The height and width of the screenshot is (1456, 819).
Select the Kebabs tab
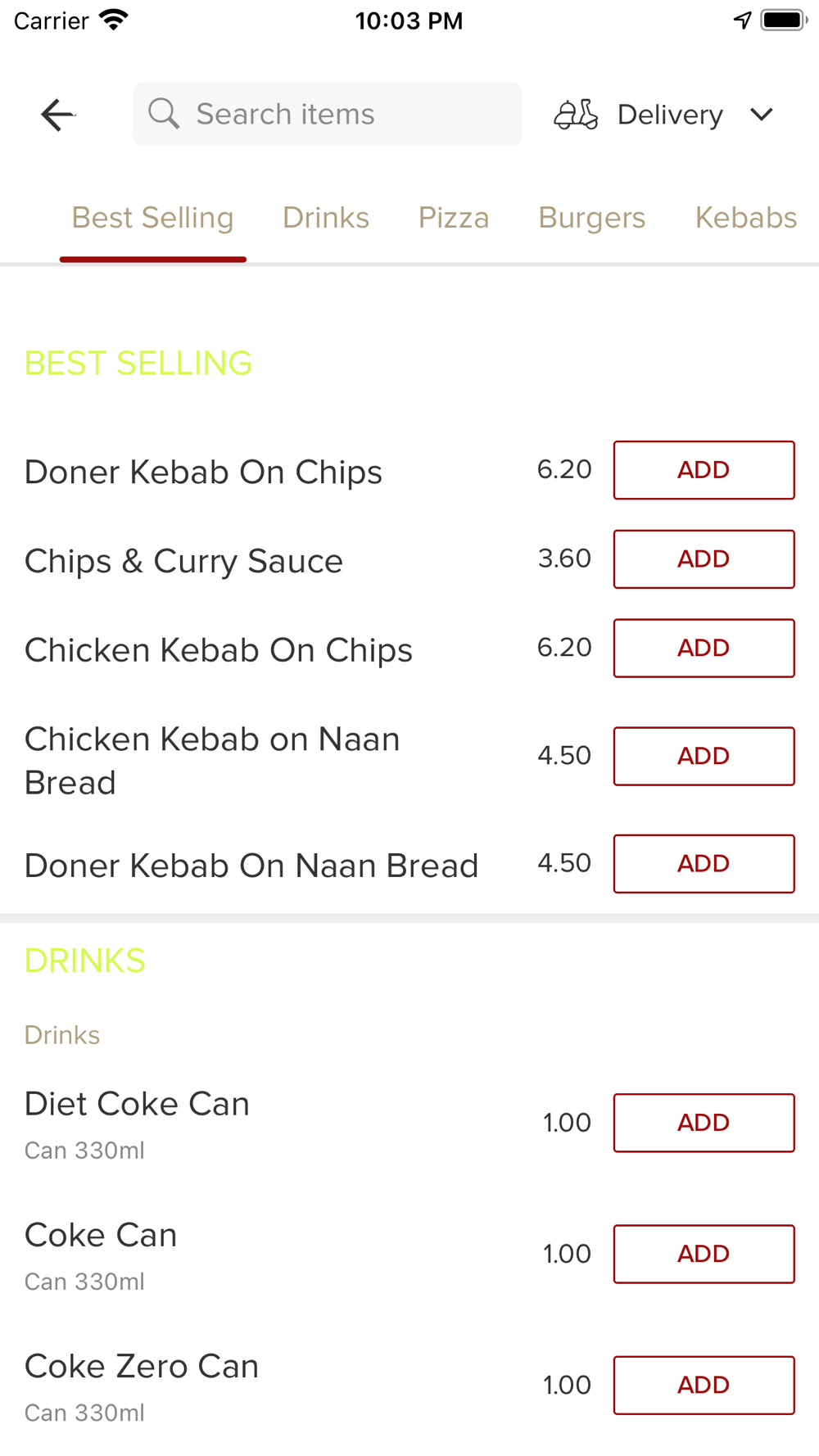746,218
